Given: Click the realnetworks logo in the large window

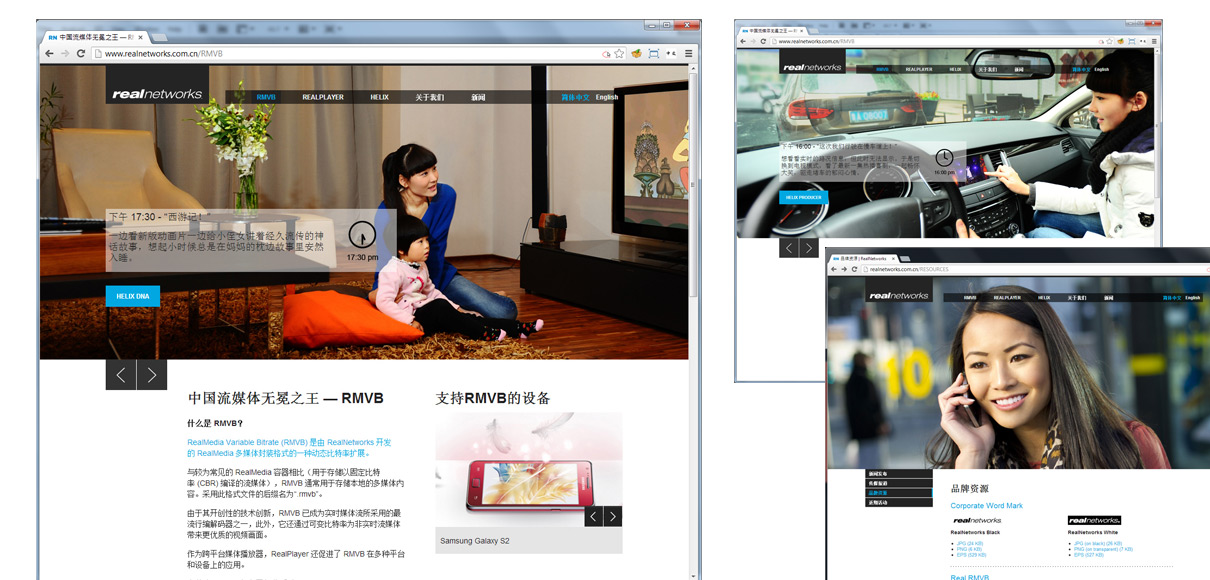Looking at the screenshot, I should click(x=158, y=94).
